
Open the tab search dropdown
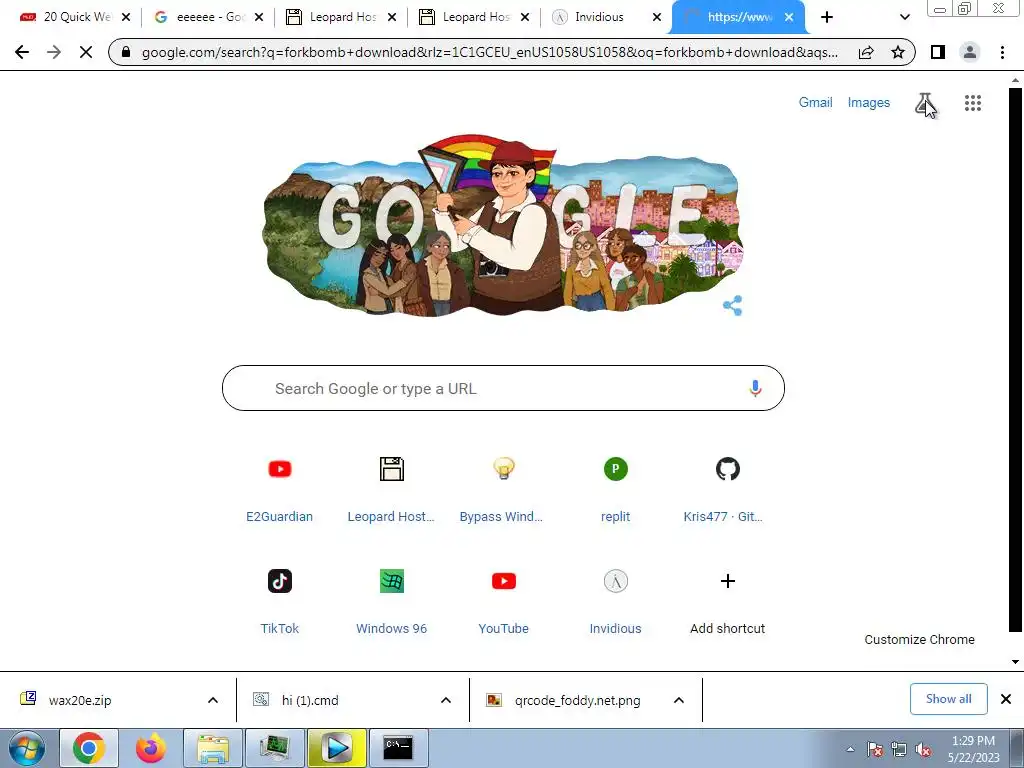click(x=904, y=17)
